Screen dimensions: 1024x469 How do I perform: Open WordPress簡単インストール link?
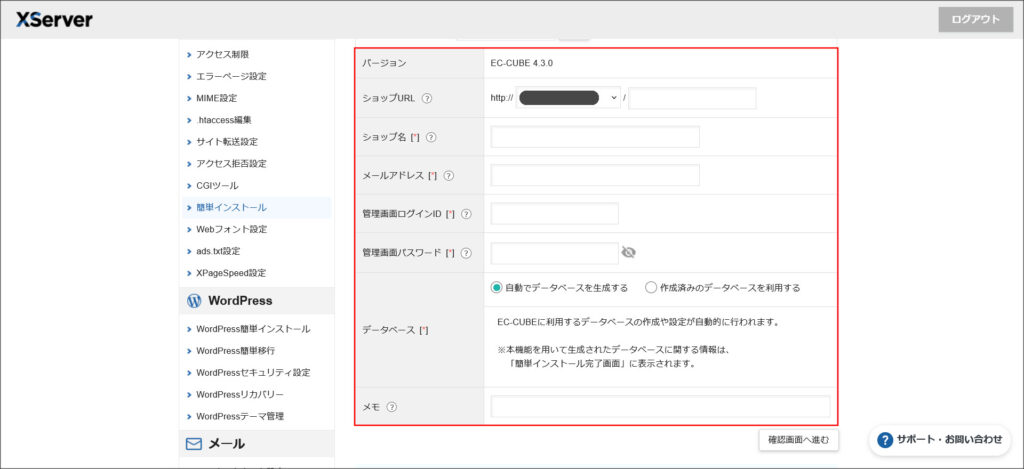coord(255,329)
